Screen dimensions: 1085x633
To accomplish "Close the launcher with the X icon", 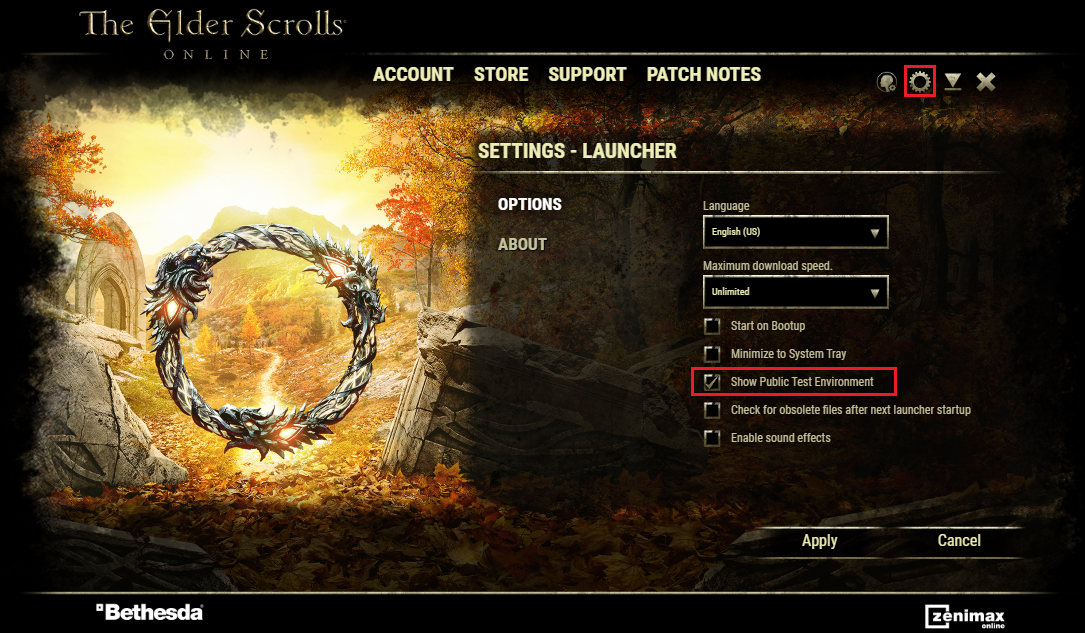I will [985, 82].
